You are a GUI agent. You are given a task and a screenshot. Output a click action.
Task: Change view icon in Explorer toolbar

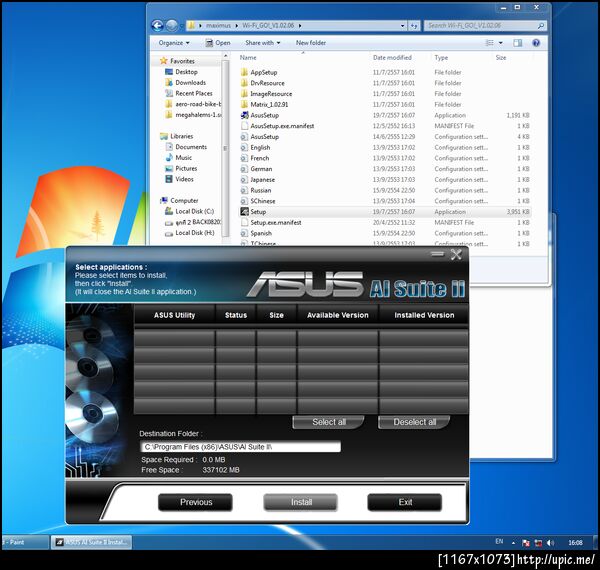pyautogui.click(x=489, y=43)
